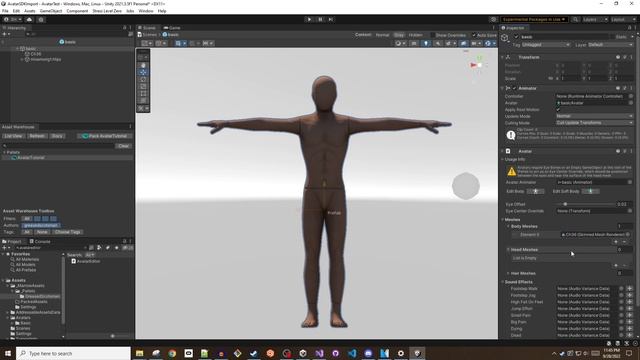
Task: Click the Transform component help icon
Action: (x=618, y=57)
